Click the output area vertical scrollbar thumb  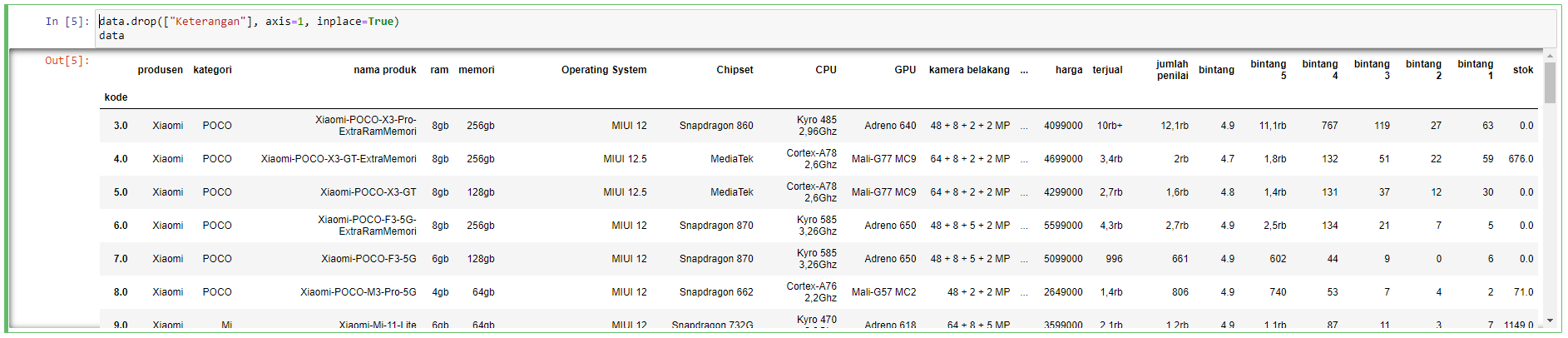[x=1550, y=82]
